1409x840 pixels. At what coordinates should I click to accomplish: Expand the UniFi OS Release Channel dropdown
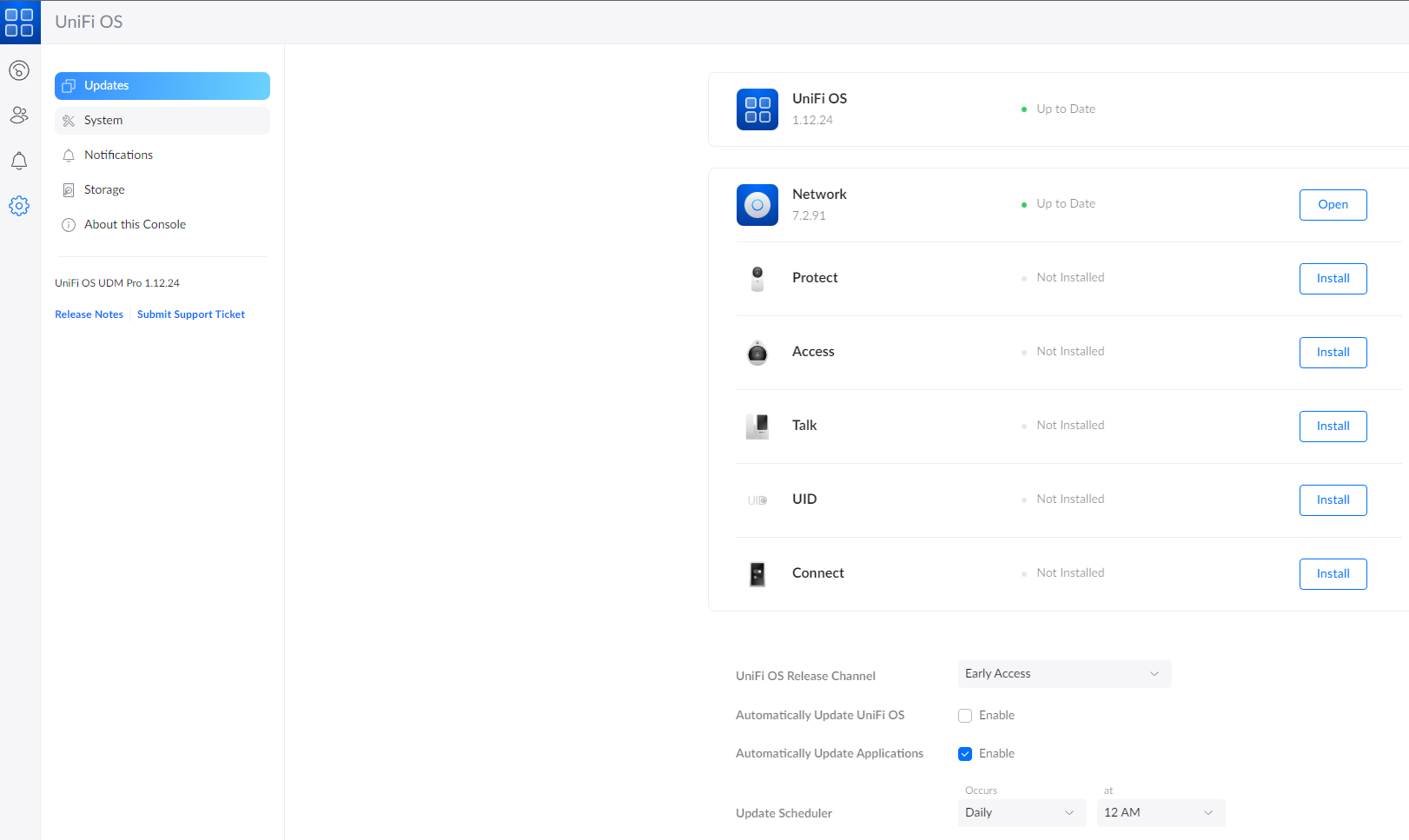click(x=1063, y=674)
